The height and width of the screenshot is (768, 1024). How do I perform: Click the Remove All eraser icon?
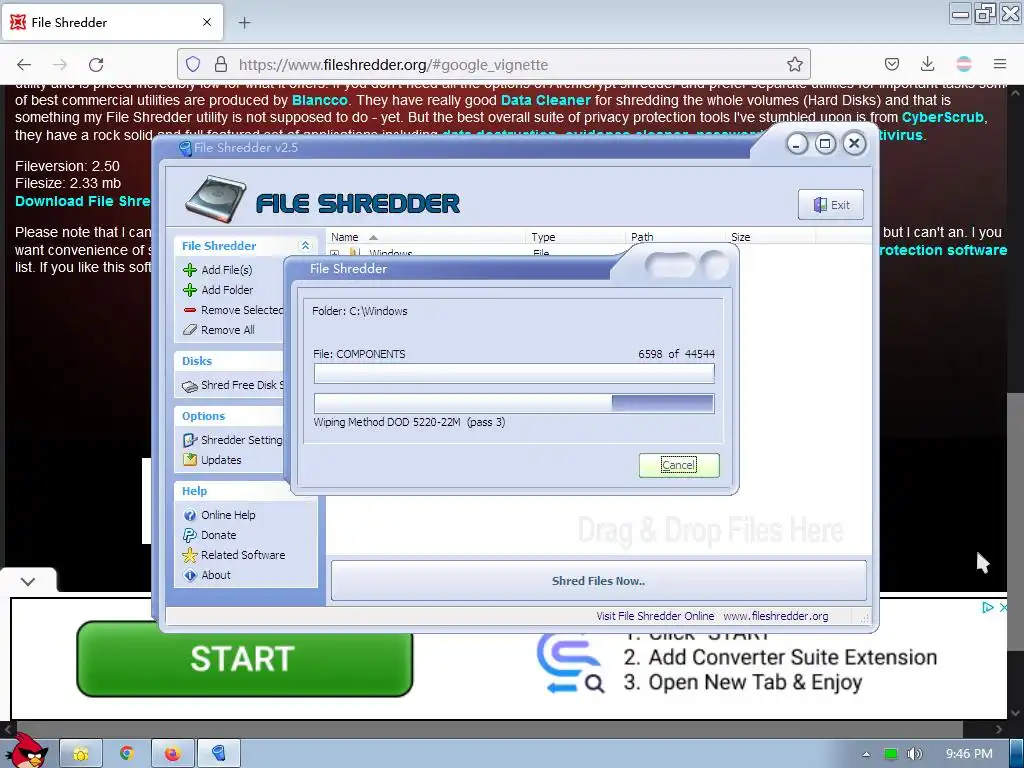coord(190,330)
